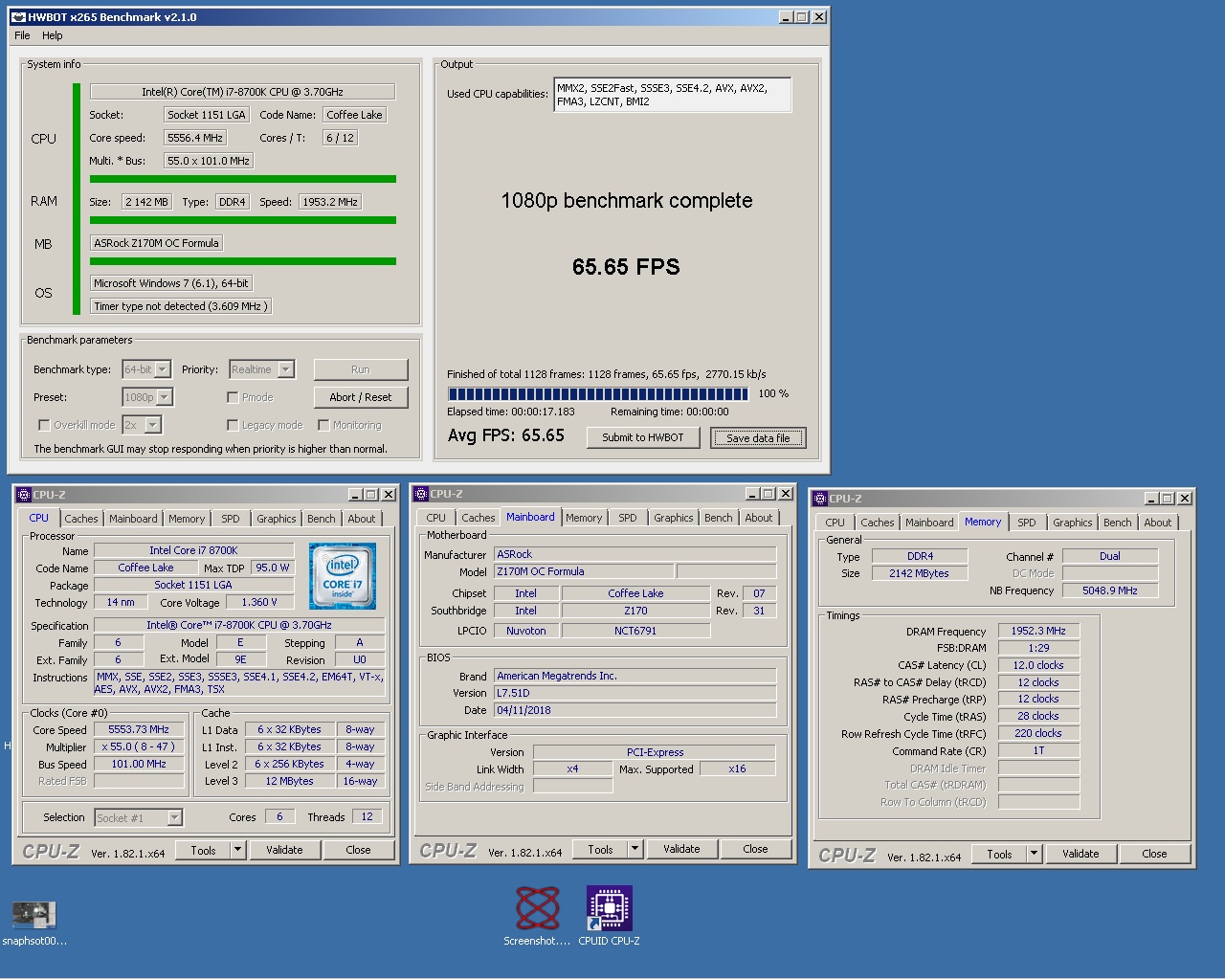Screen dimensions: 1225x980
Task: Enable the Overkill mode checkbox
Action: click(44, 425)
